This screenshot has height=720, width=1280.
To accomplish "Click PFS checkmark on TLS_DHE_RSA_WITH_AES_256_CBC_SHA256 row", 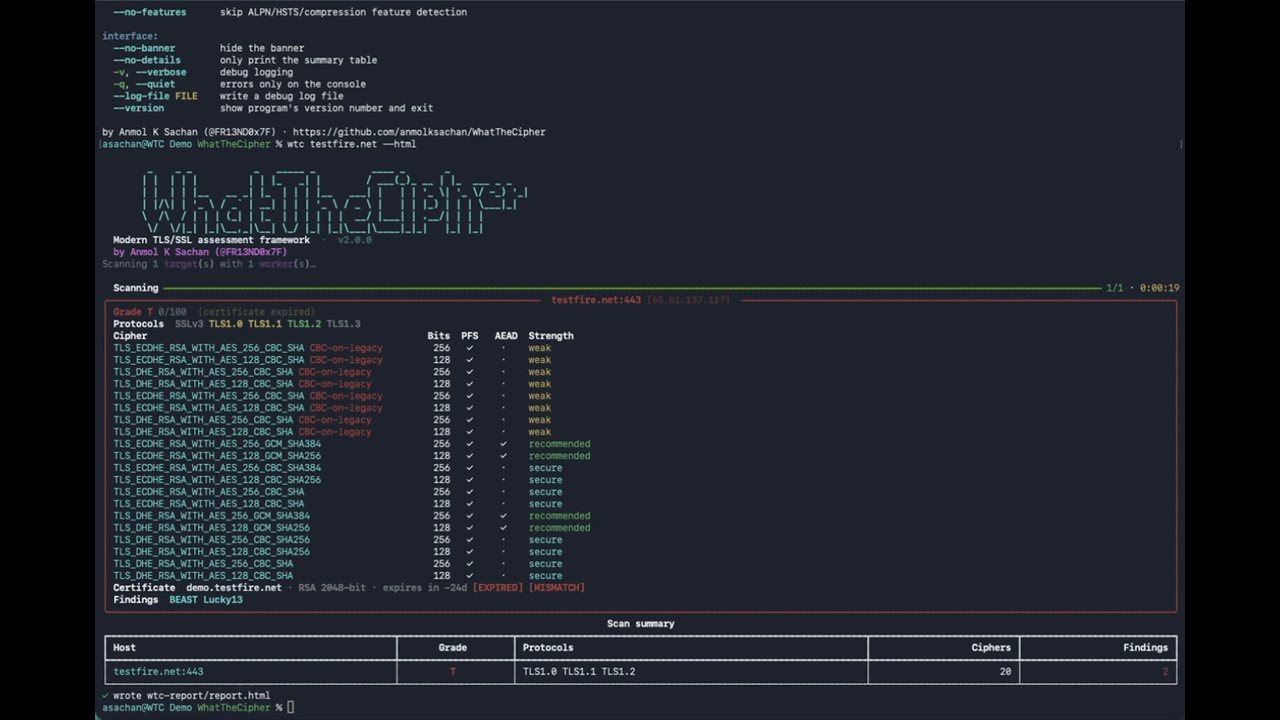I will point(470,540).
